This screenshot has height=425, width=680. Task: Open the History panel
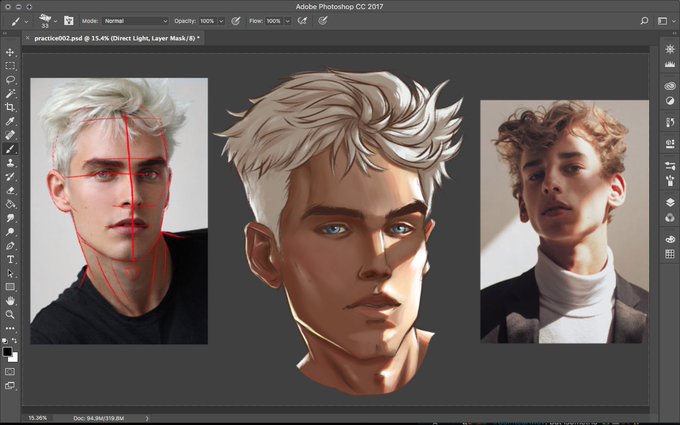(x=670, y=123)
